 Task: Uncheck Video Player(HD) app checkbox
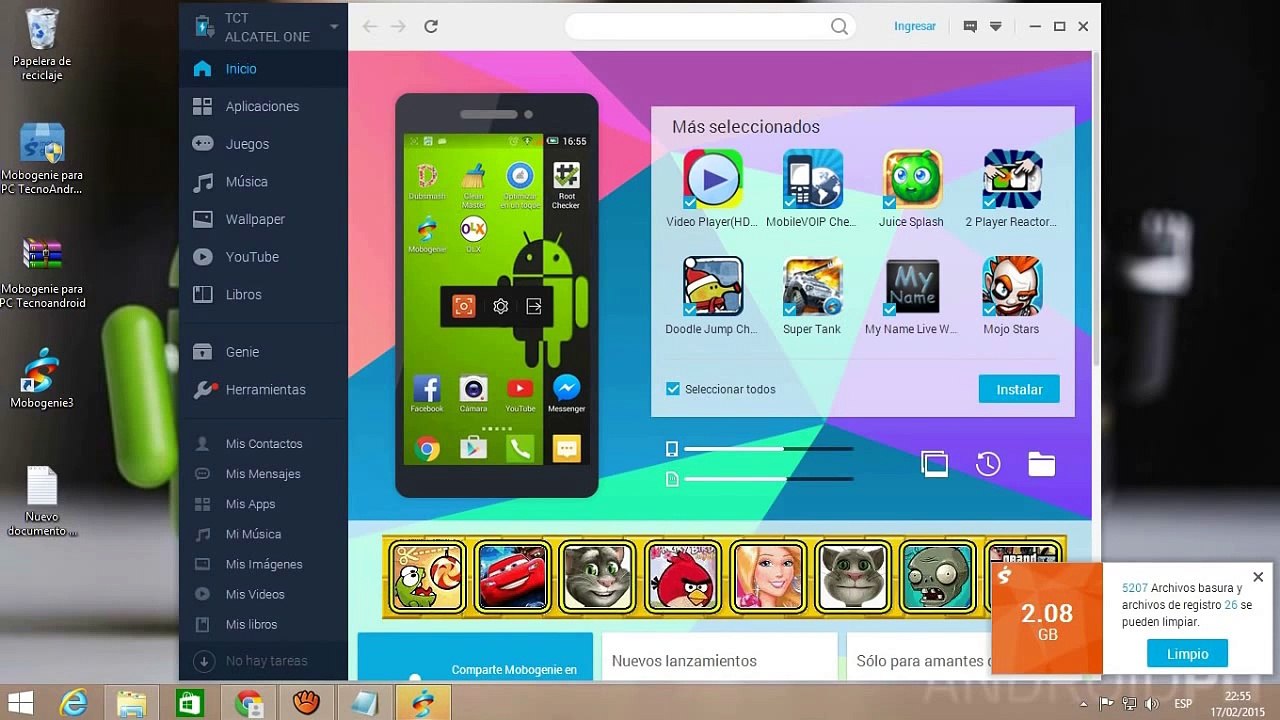tap(690, 201)
